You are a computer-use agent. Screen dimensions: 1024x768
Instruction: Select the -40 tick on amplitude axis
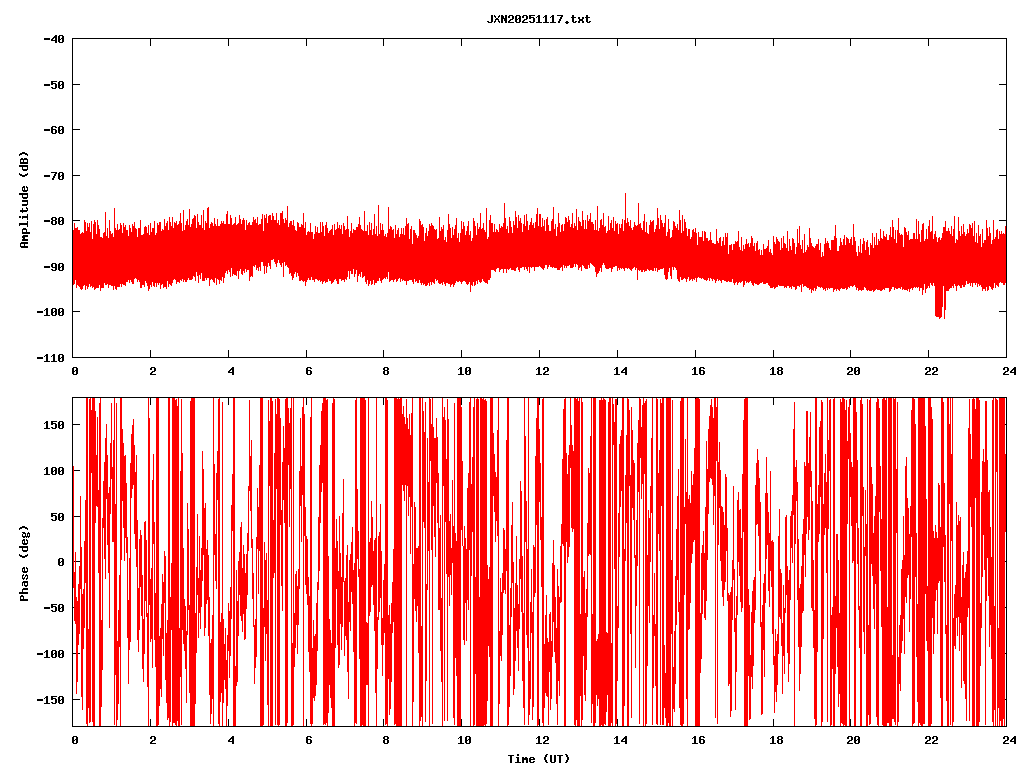point(53,39)
